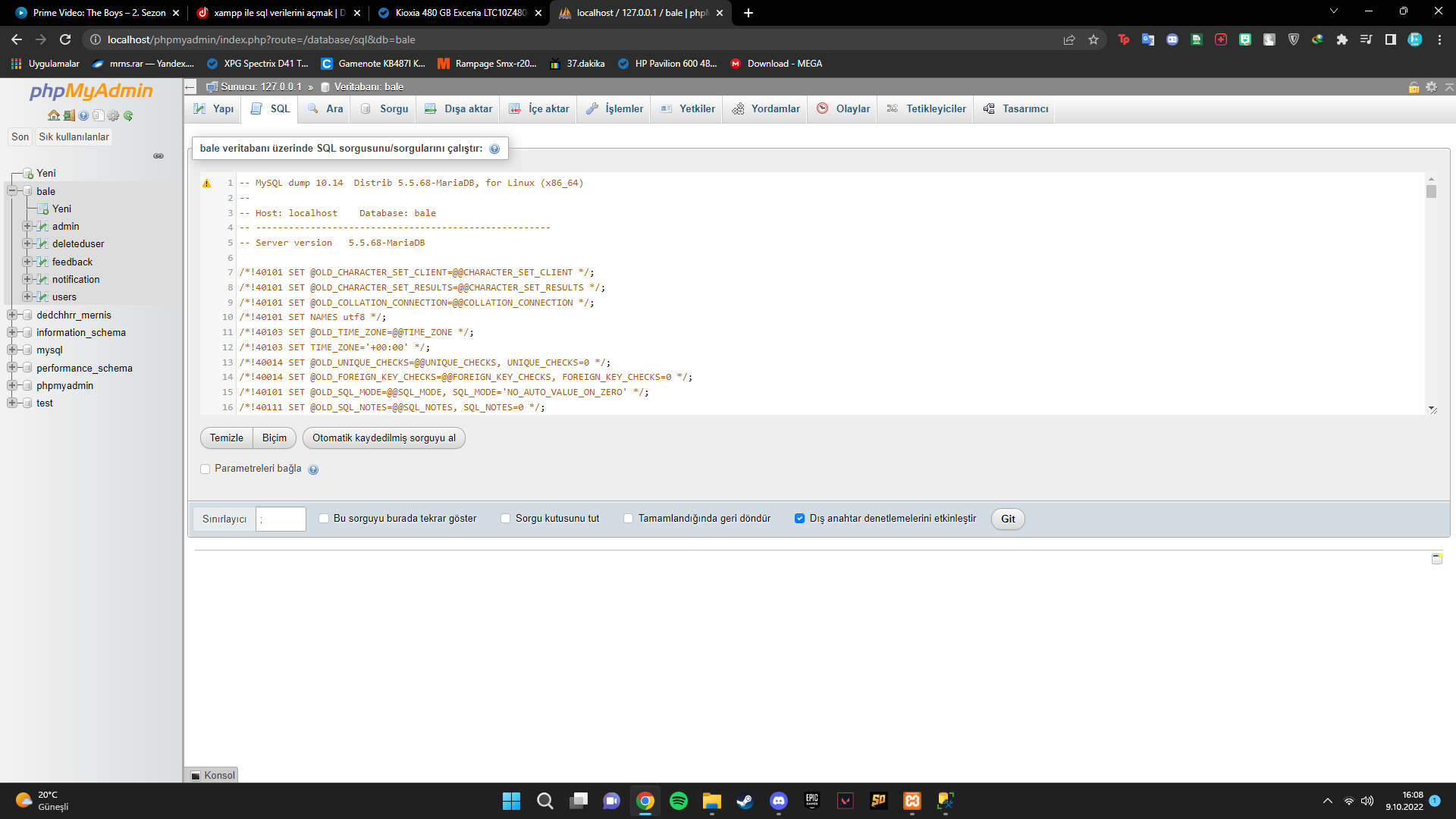The width and height of the screenshot is (1456, 819).
Task: Click page-related settings gear at top right
Action: [1431, 87]
